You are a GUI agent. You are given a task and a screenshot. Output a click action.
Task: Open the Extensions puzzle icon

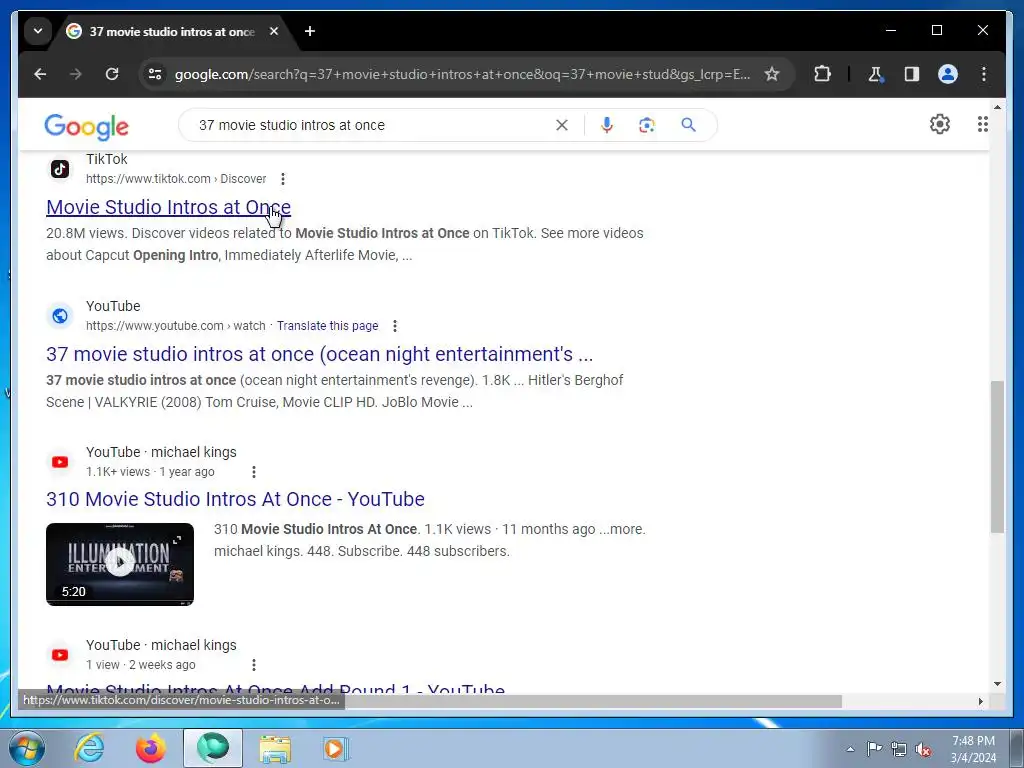tap(823, 74)
